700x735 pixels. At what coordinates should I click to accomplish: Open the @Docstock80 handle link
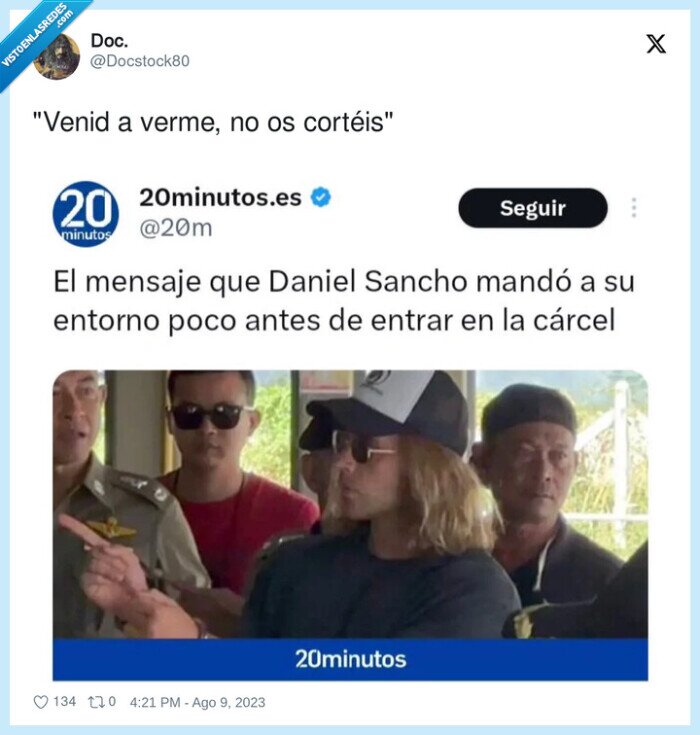pyautogui.click(x=140, y=61)
